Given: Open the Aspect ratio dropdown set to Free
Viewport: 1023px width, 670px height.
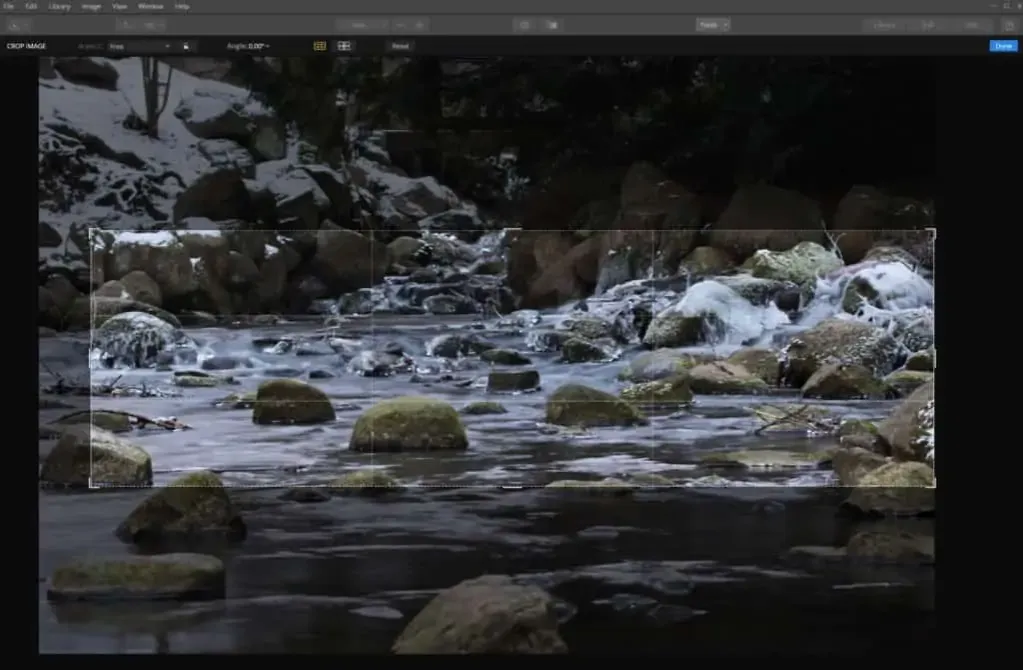Looking at the screenshot, I should [x=140, y=46].
